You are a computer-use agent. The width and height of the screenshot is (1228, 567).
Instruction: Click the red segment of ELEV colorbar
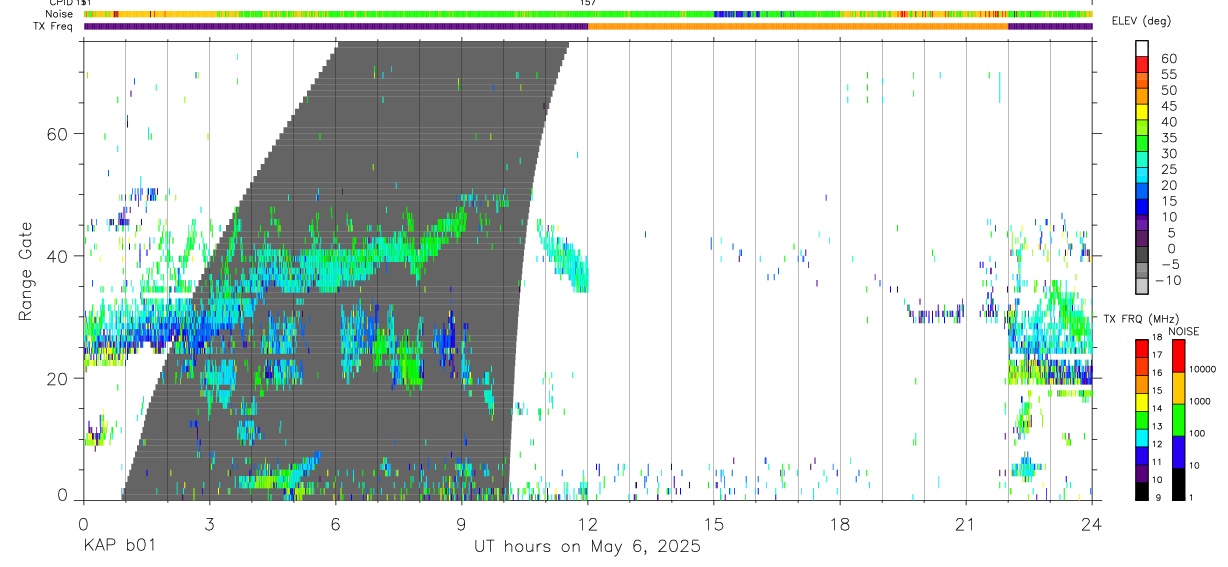click(1142, 64)
